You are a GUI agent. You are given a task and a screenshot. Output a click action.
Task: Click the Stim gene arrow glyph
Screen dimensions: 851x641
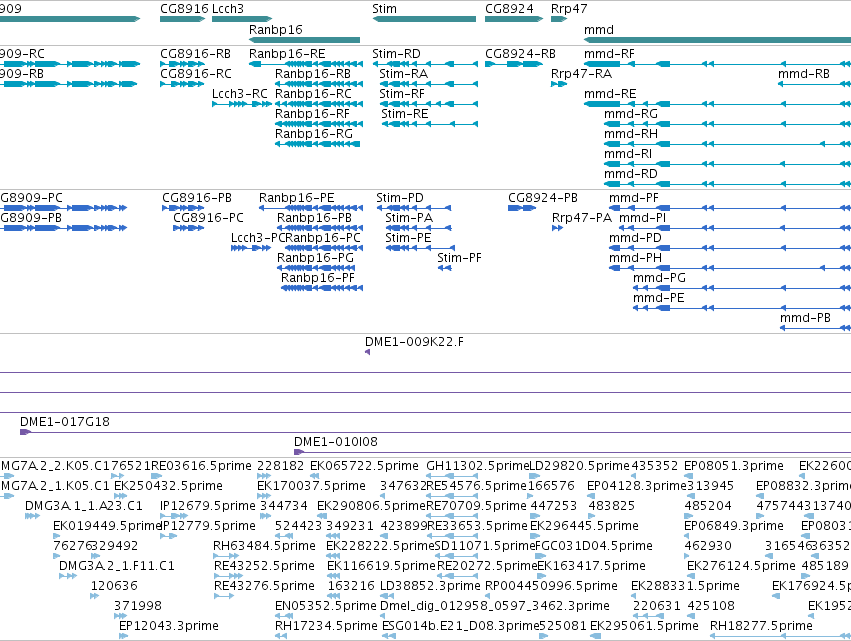pyautogui.click(x=424, y=19)
